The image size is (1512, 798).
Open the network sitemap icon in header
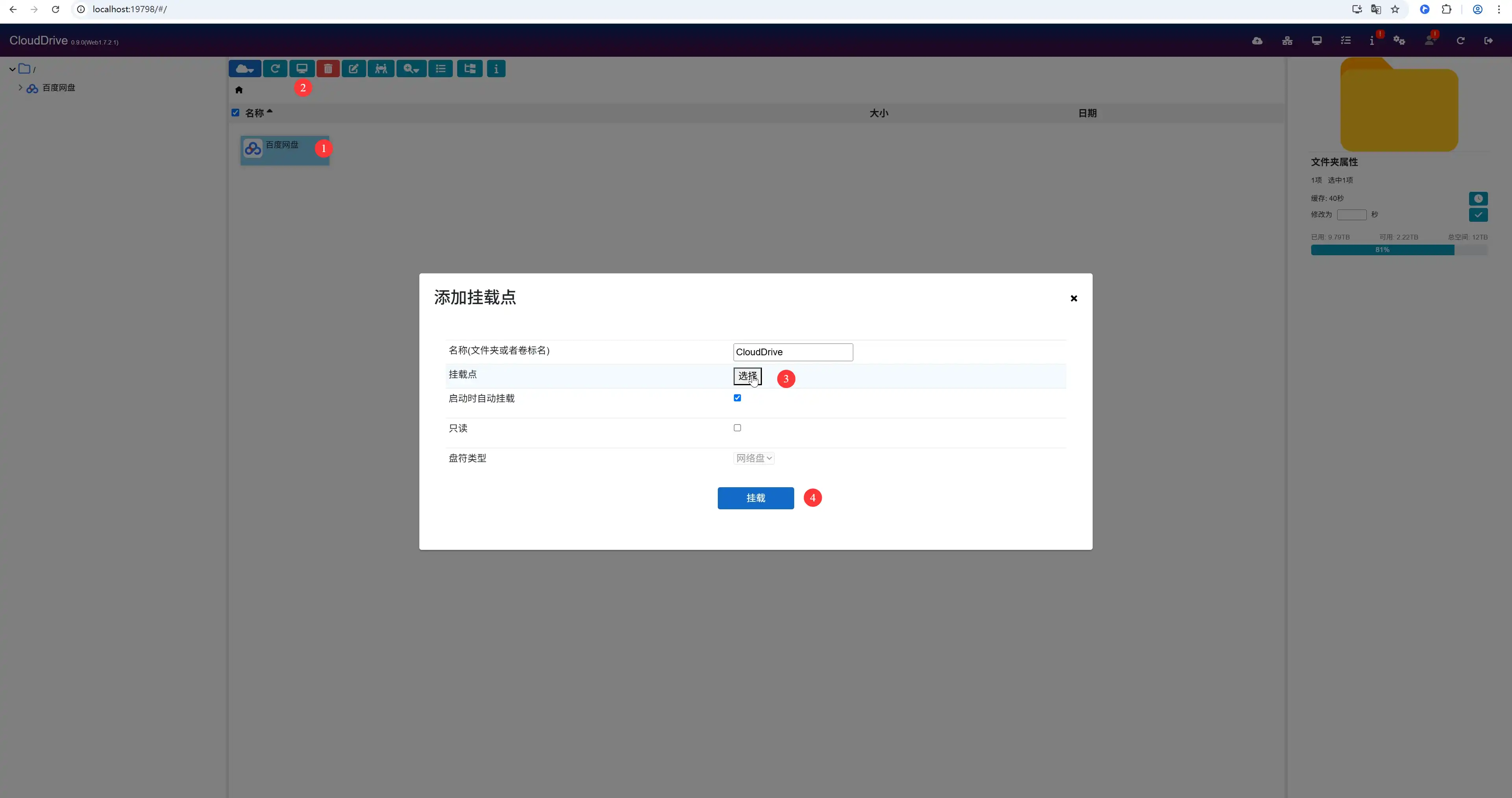tap(1287, 41)
